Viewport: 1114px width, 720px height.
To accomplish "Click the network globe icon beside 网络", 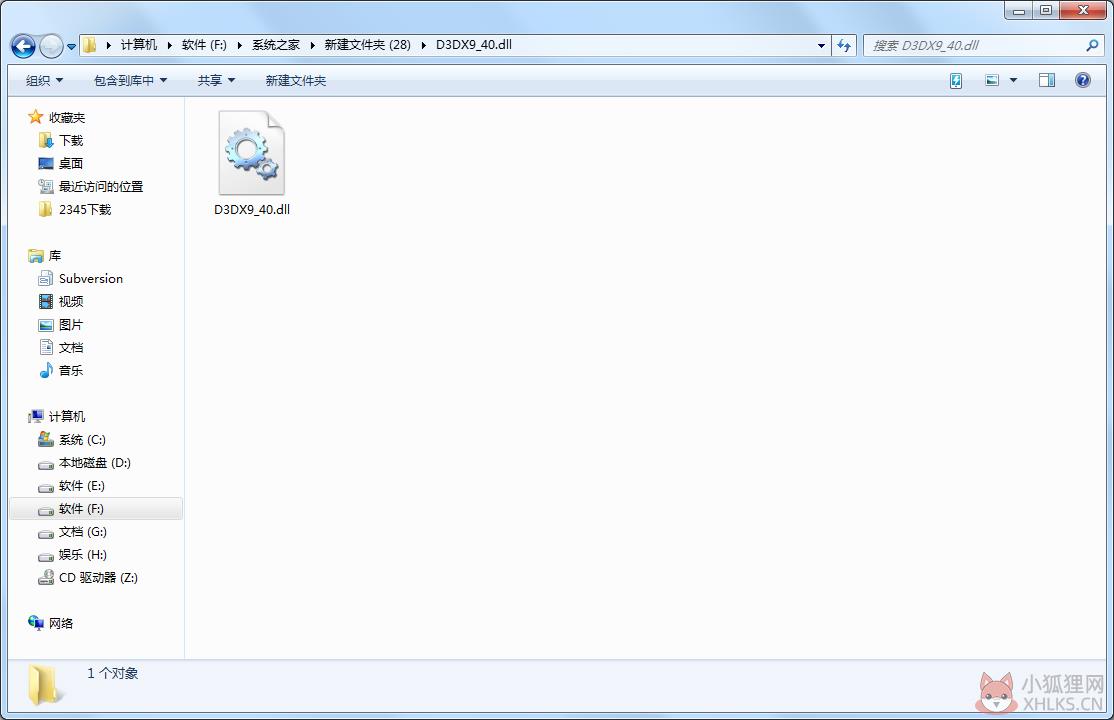I will click(x=36, y=623).
